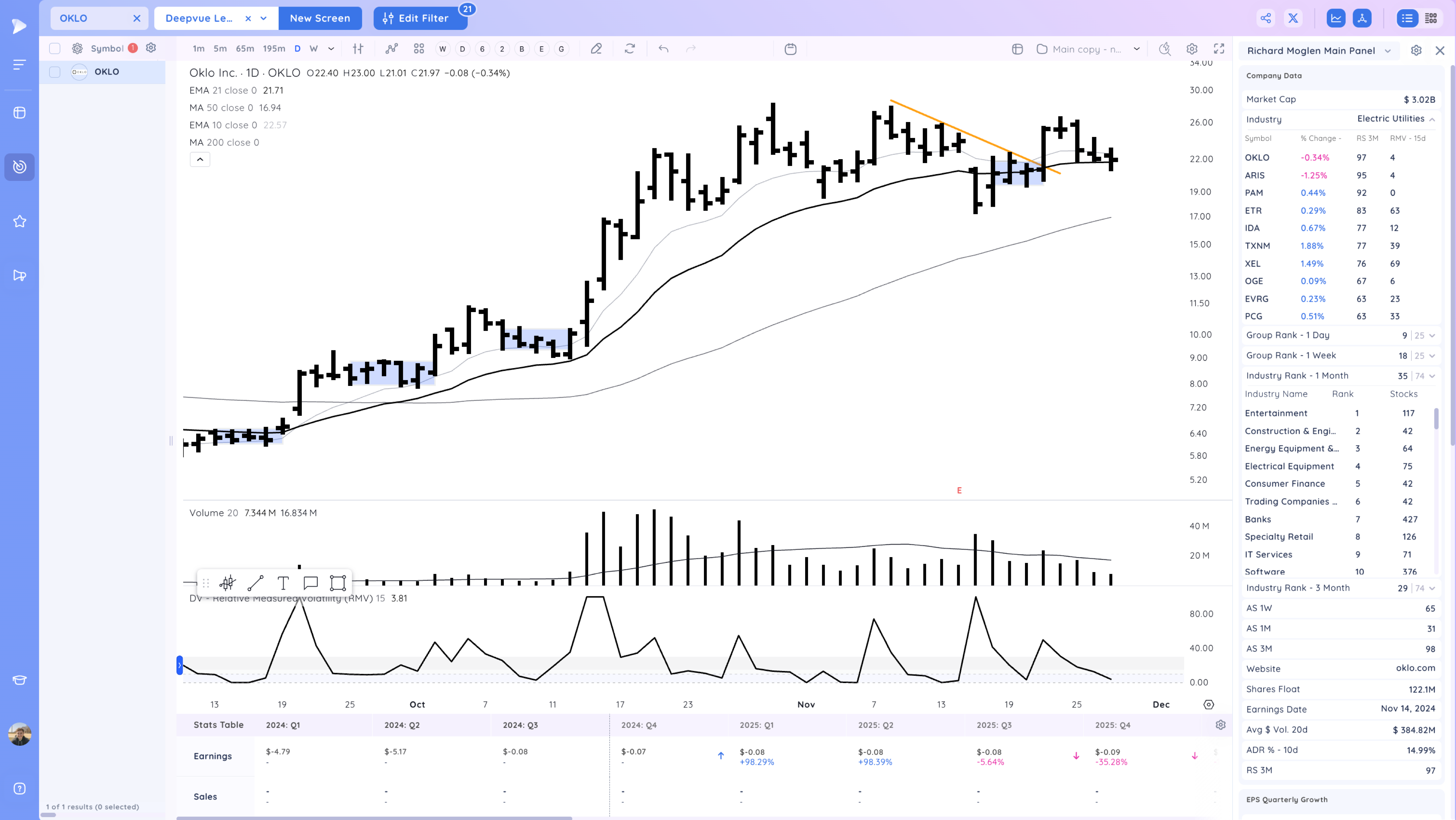Screen dimensions: 1456x820
Task: Toggle the select-all checkbox next to Symbol
Action: [x=55, y=49]
